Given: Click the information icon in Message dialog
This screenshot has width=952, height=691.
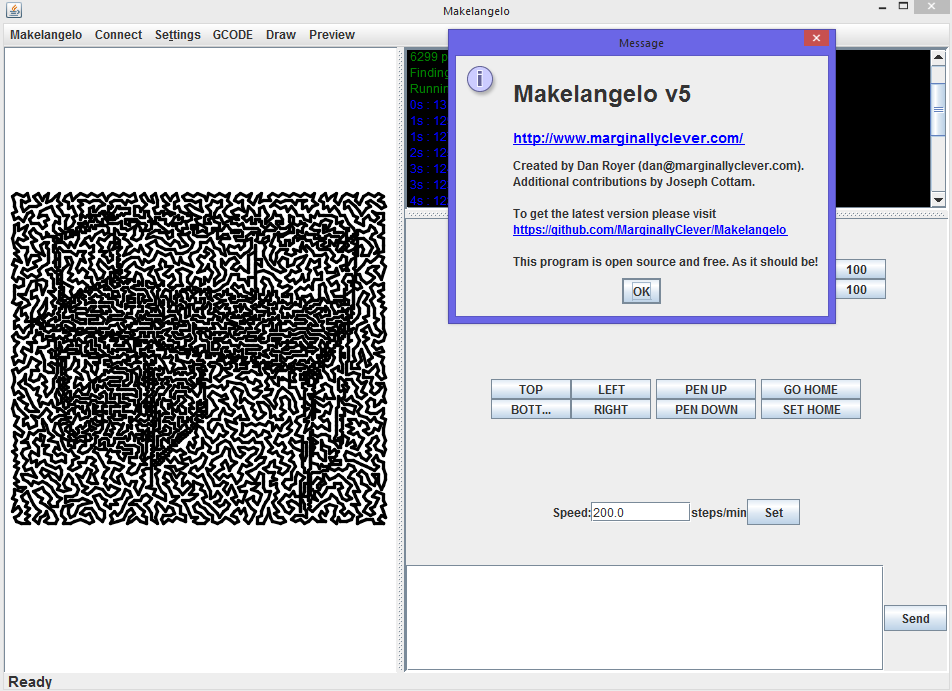Looking at the screenshot, I should pos(480,79).
